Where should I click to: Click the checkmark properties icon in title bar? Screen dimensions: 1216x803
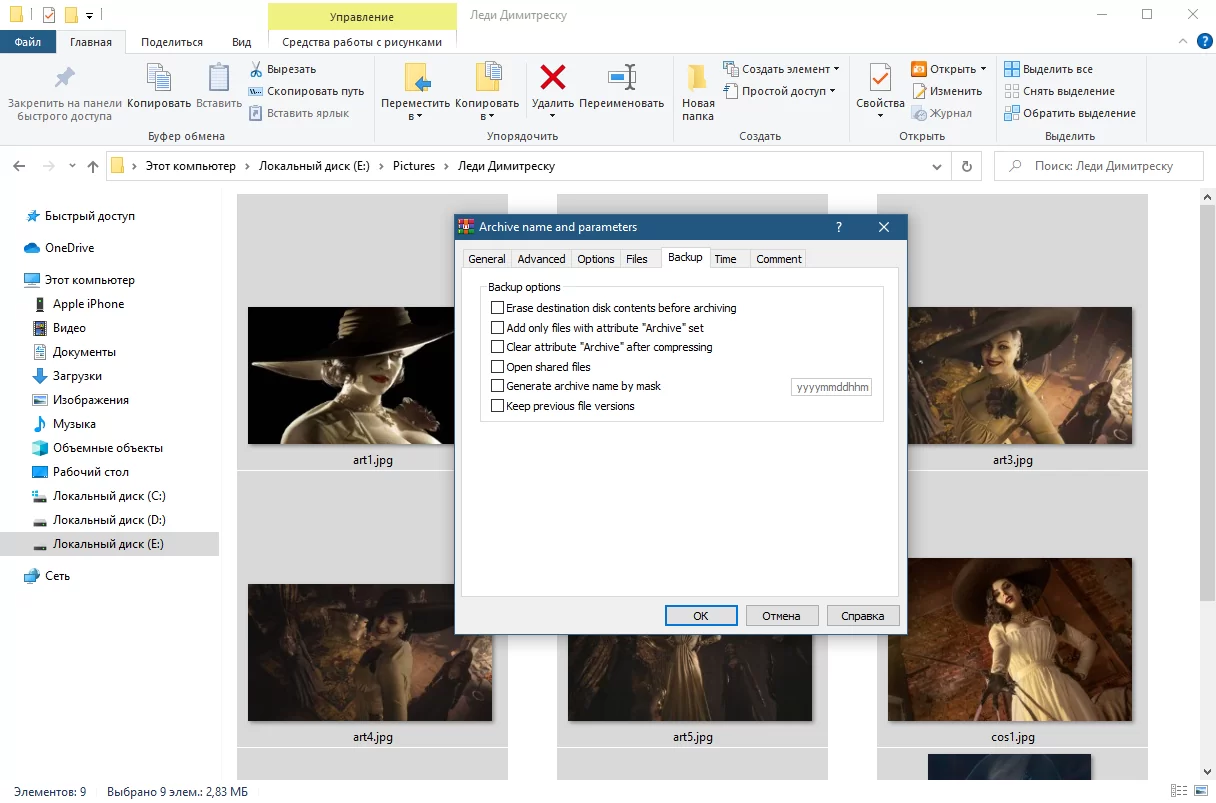coord(49,15)
